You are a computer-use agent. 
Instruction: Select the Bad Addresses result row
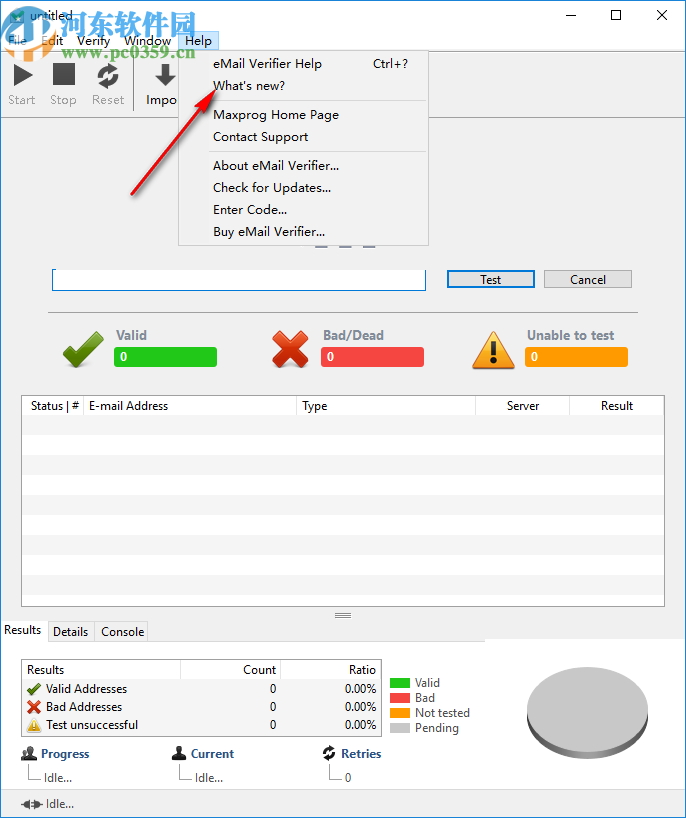(201, 707)
